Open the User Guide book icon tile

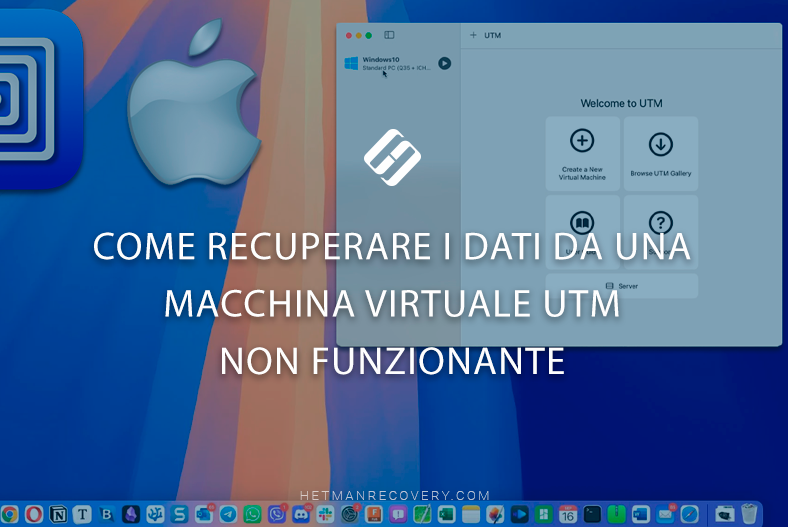click(582, 232)
